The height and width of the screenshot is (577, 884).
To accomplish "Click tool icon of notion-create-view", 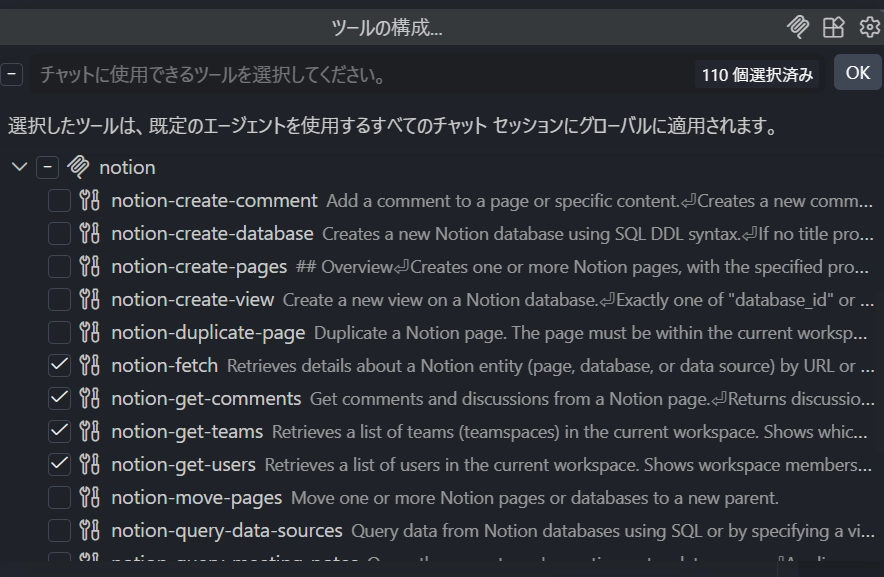I will [90, 299].
